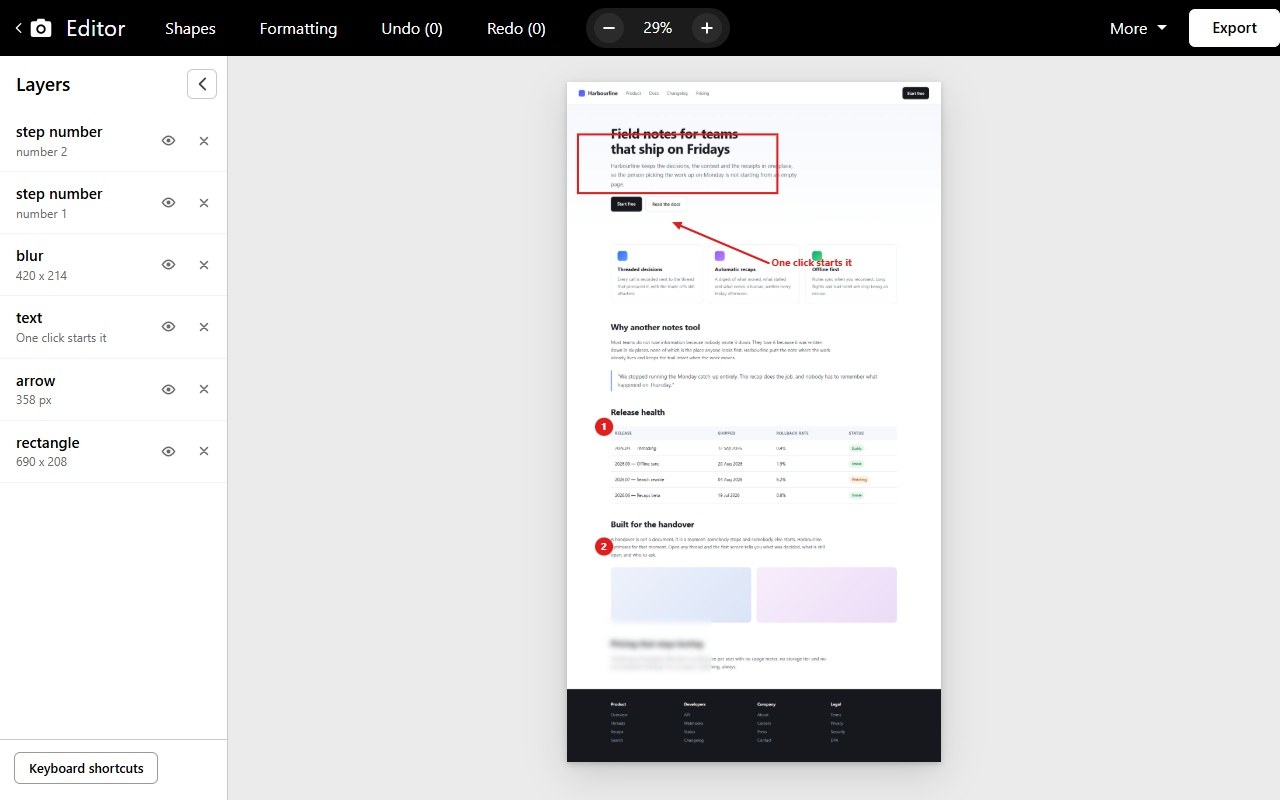This screenshot has height=800, width=1280.
Task: Select the rectangle layer name
Action: (x=48, y=443)
